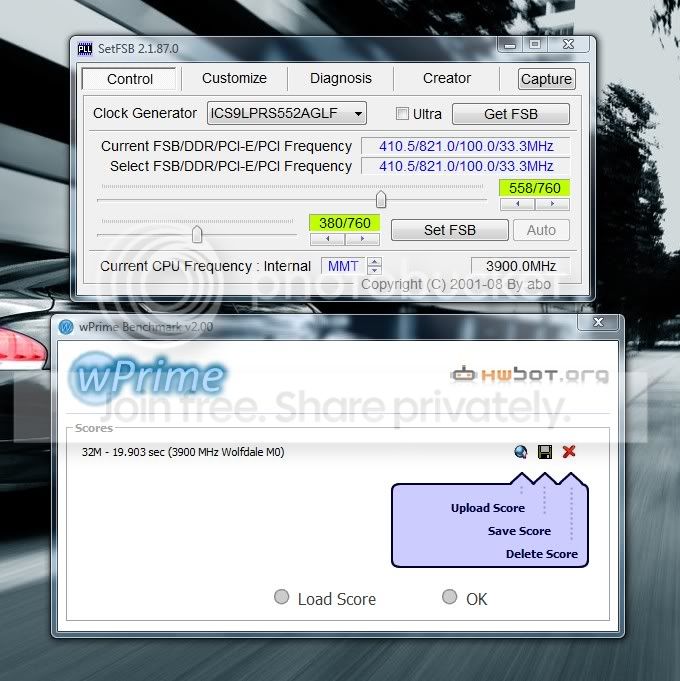Image resolution: width=680 pixels, height=681 pixels.
Task: Step the CPU frequency mode spinner up
Action: pos(374,261)
